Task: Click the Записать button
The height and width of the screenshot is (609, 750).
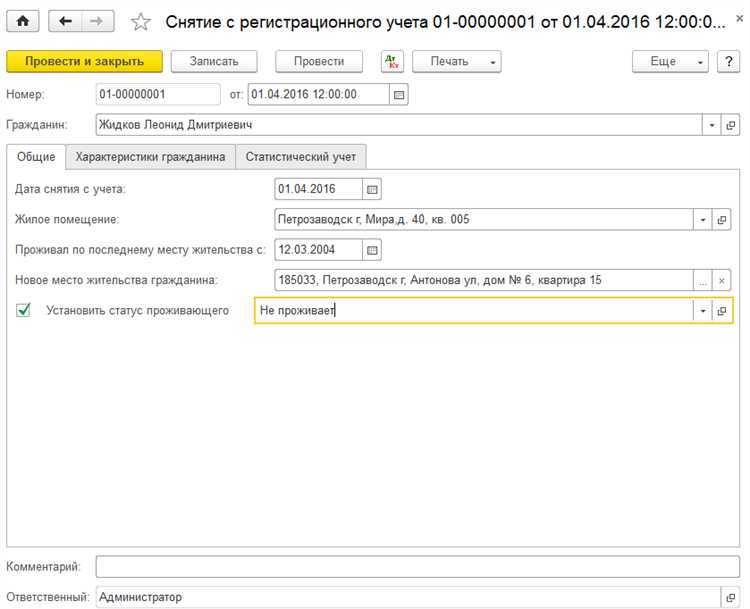Action: coord(214,62)
